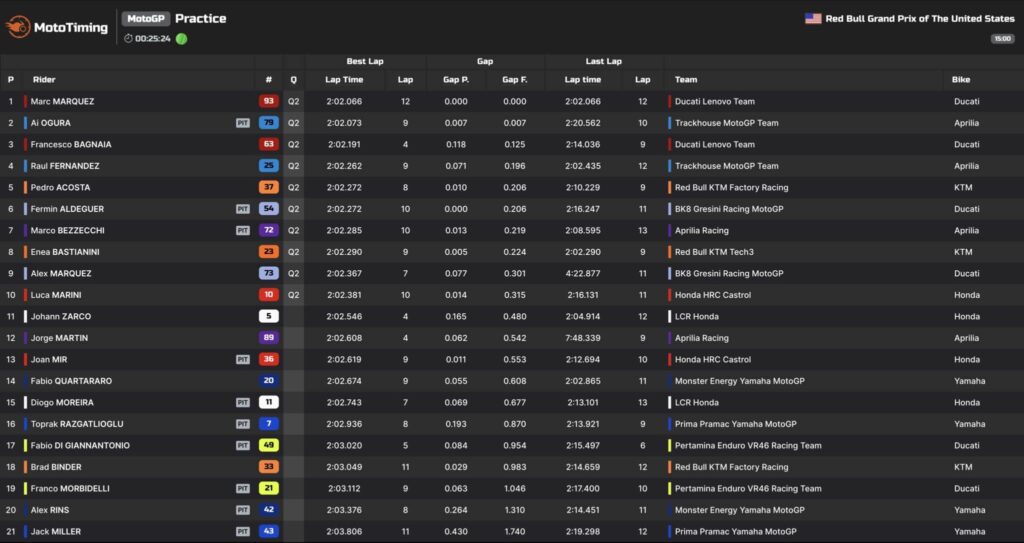Select the MotoGP class badge
1024x543 pixels.
[146, 18]
